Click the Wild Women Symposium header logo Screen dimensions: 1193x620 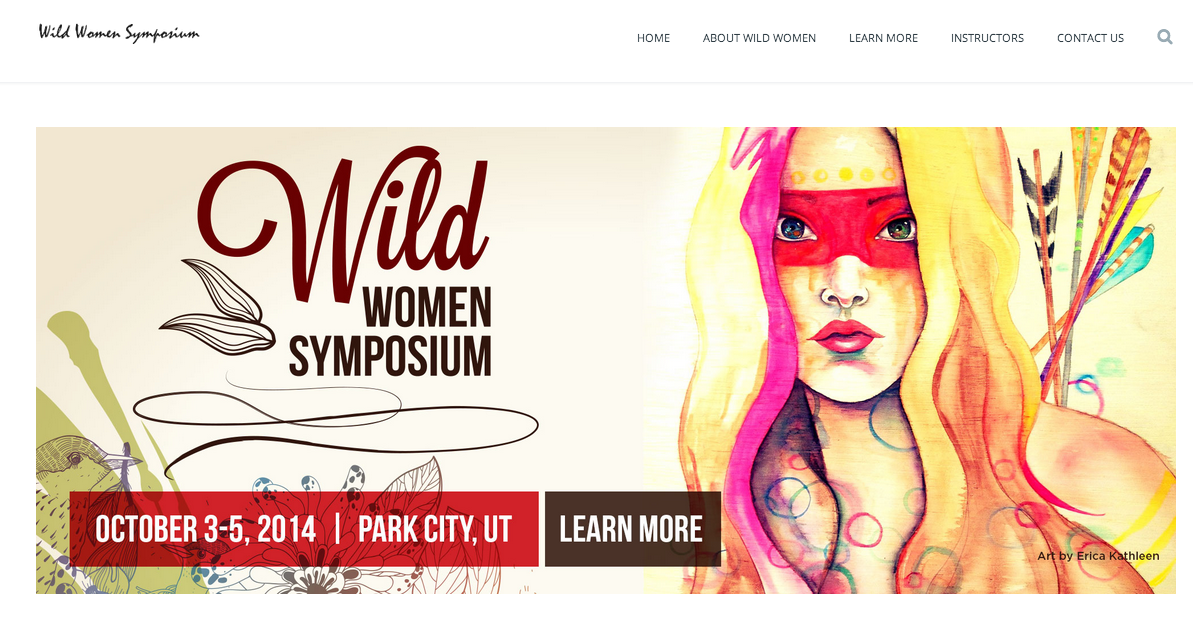click(x=119, y=33)
